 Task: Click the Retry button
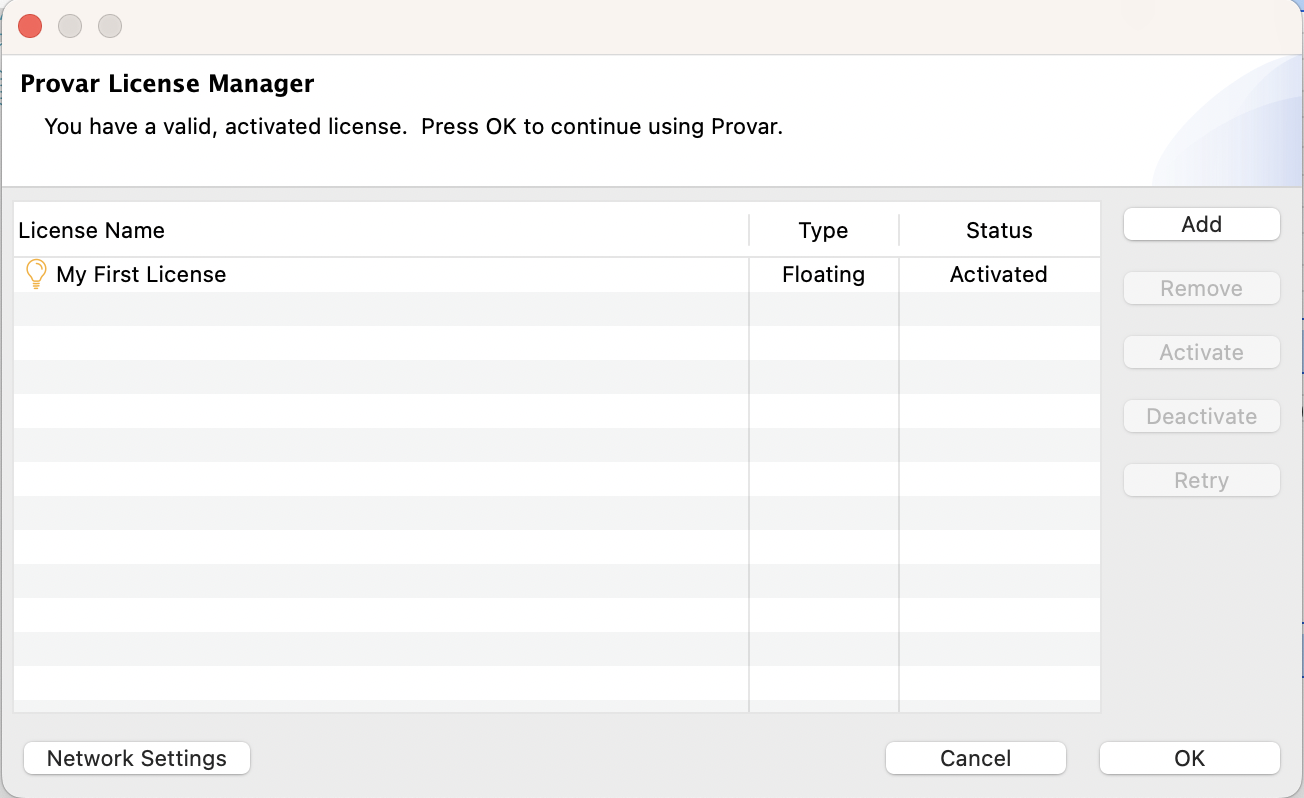(x=1202, y=480)
